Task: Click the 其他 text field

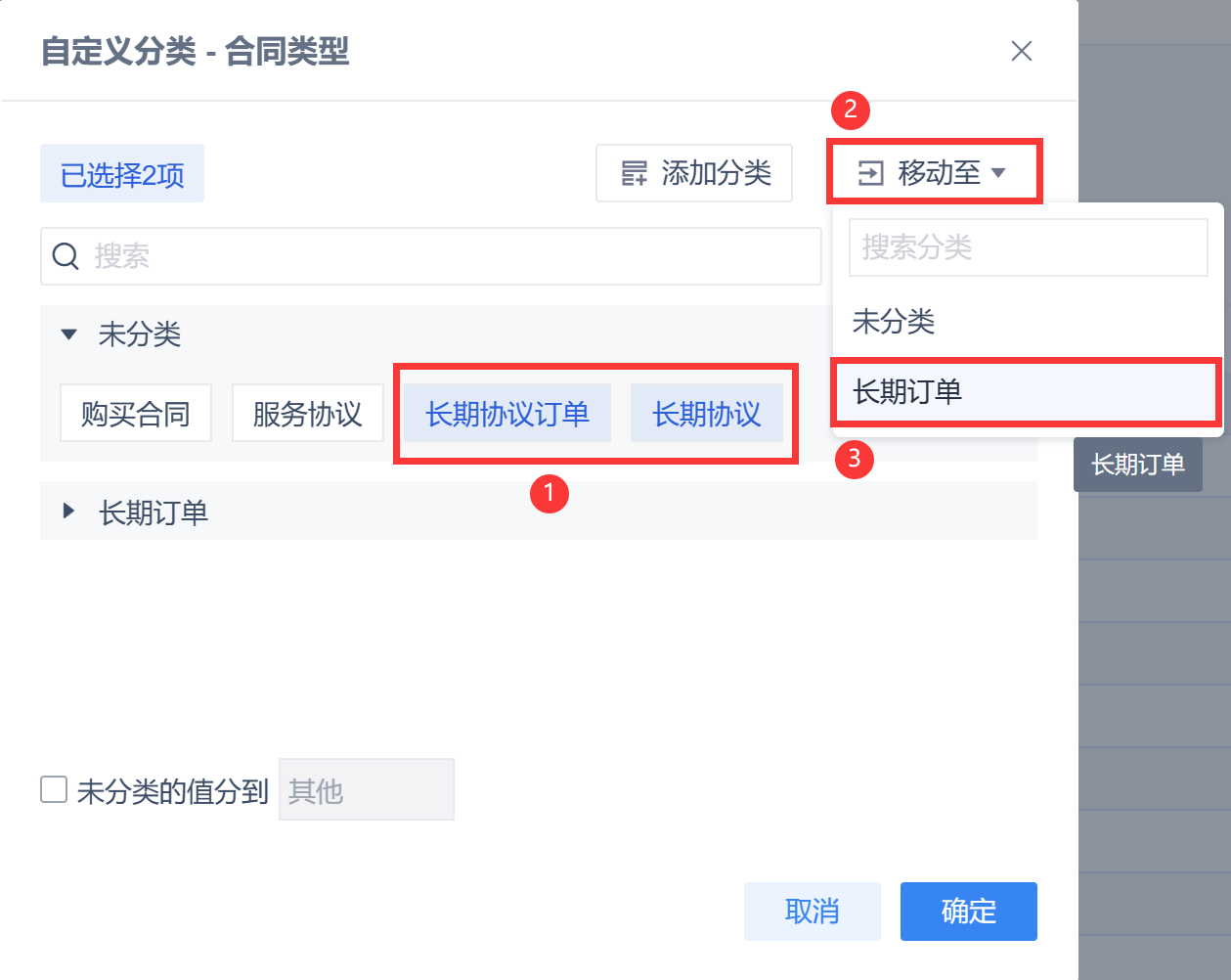Action: [x=367, y=789]
